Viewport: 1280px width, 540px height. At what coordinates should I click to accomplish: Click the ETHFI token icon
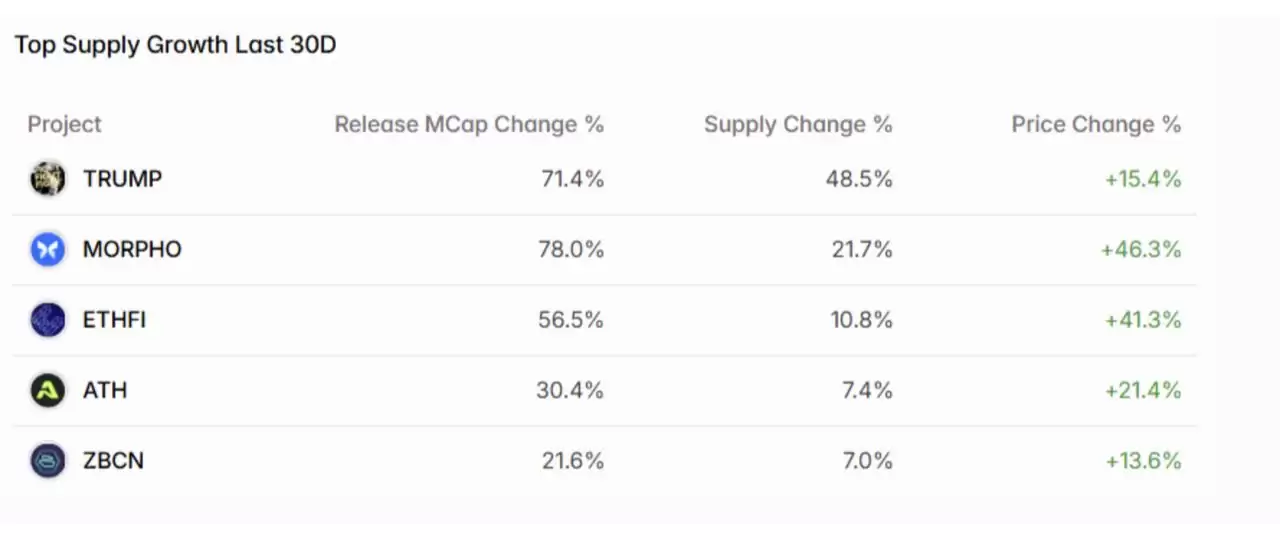[47, 320]
